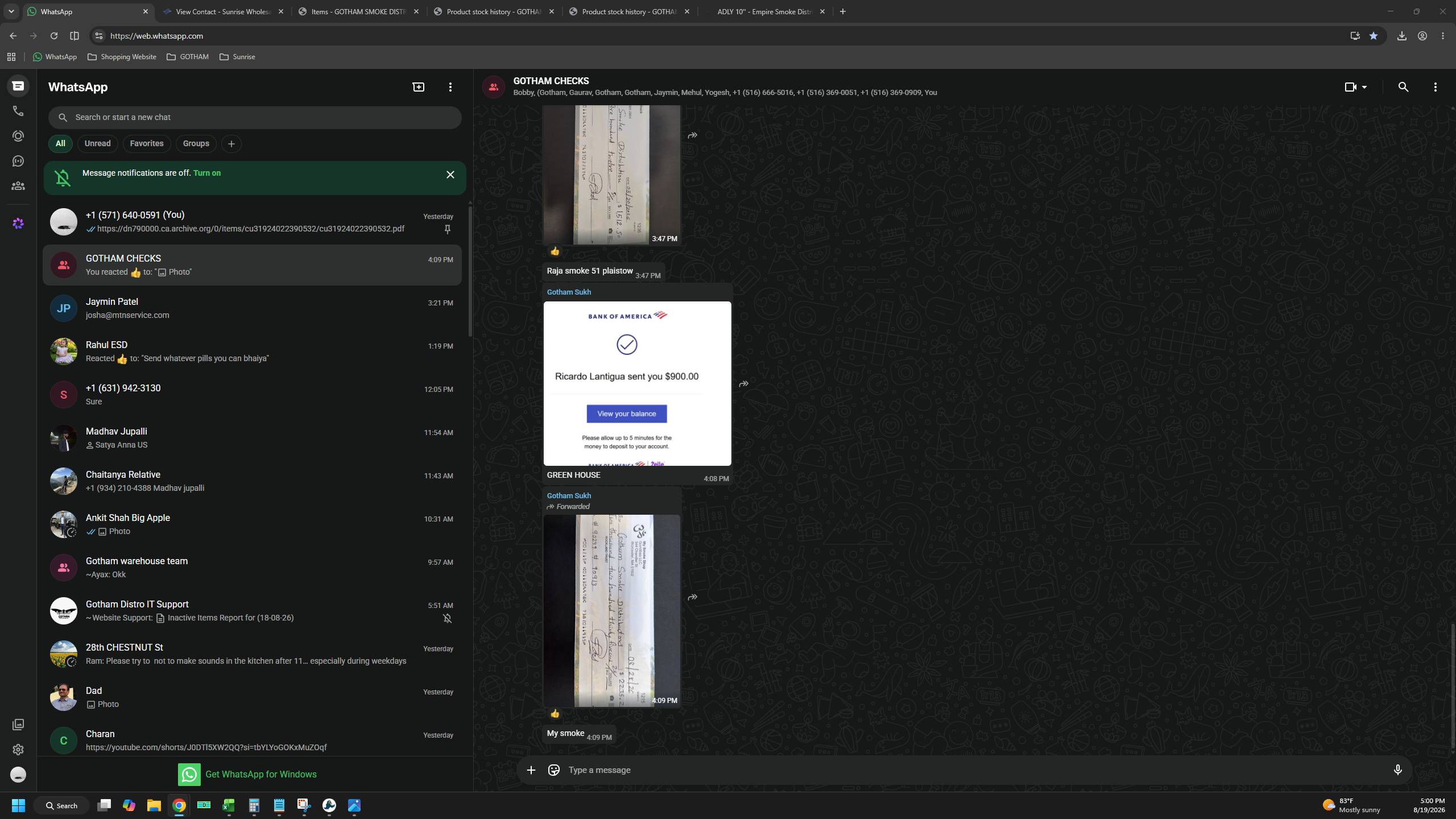Screen dimensions: 1456x819
Task: Select the Unread chat filter
Action: 97,143
